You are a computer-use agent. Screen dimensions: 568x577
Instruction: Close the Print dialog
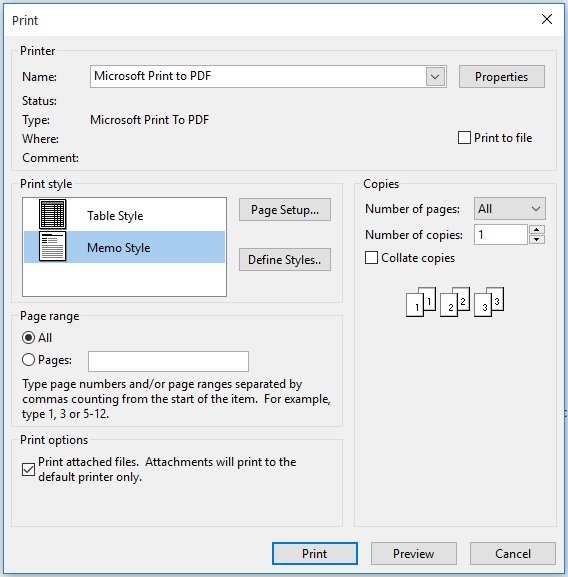click(x=547, y=19)
